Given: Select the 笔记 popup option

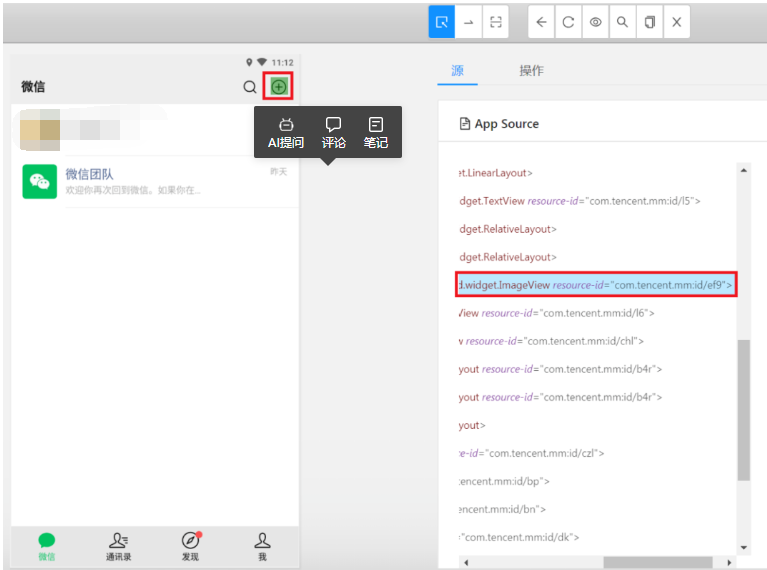Looking at the screenshot, I should pos(376,133).
